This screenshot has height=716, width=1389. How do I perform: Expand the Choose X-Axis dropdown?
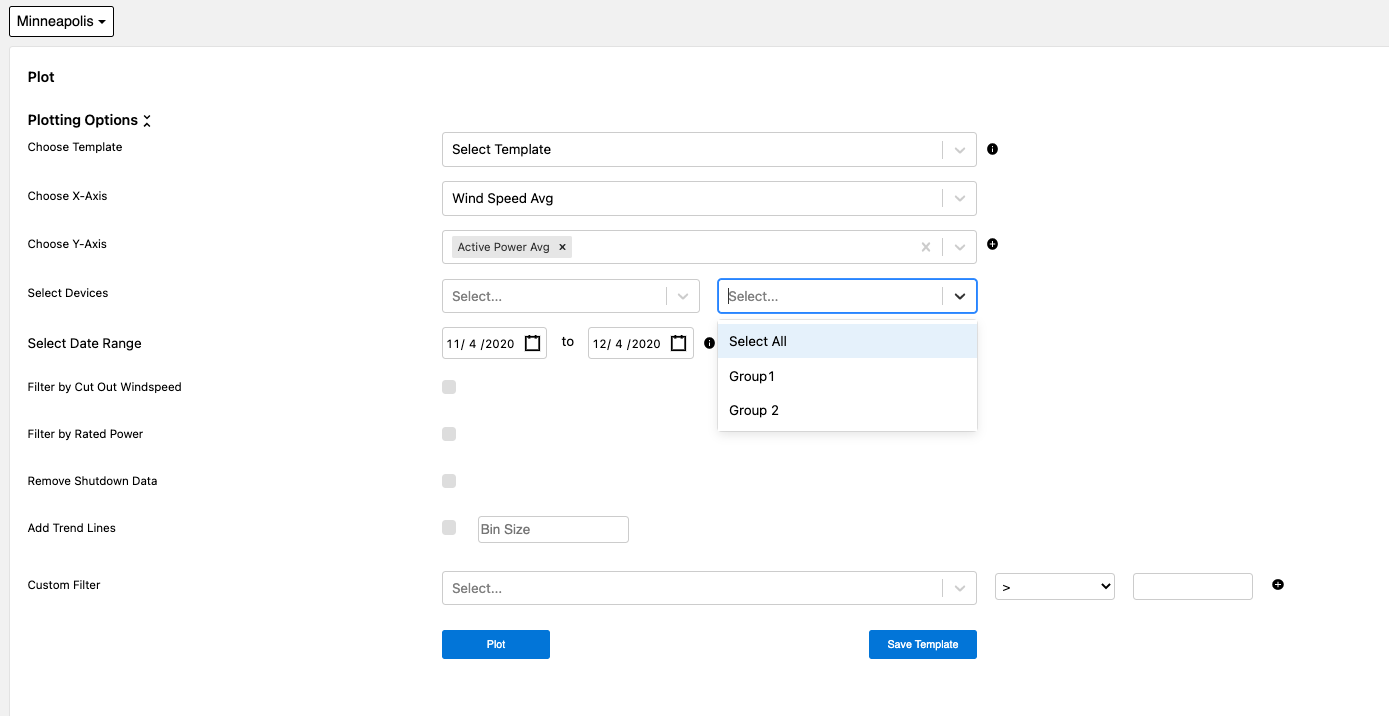coord(959,198)
